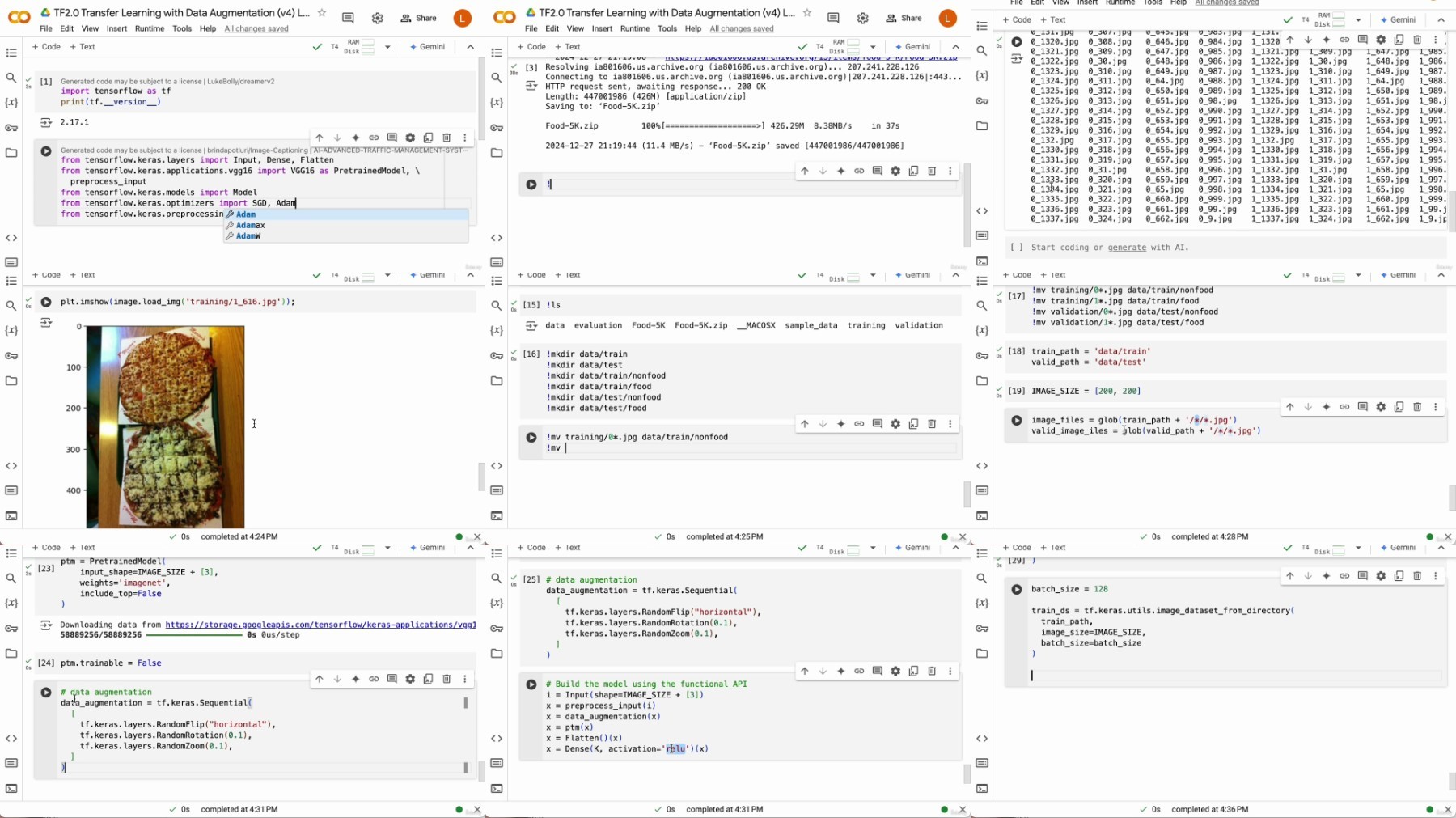This screenshot has height=818, width=1456.
Task: Click the orange L account avatar above the tf.__version__ cell
Action: 463,18
